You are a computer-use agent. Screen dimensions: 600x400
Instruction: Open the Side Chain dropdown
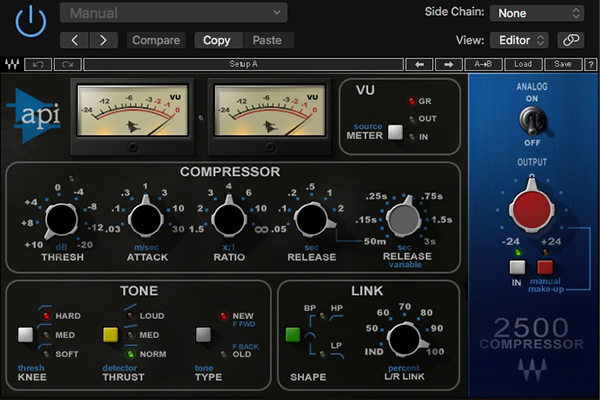coord(537,13)
